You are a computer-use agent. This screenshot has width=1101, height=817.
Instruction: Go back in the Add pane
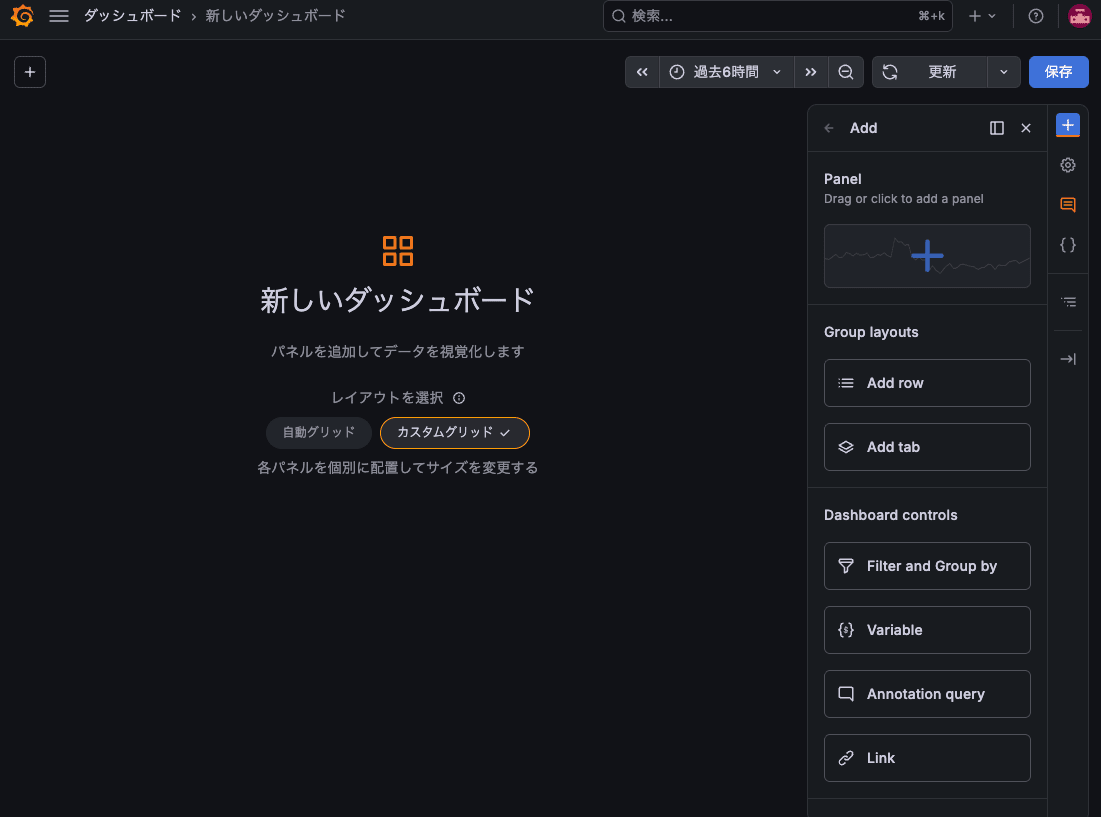829,128
